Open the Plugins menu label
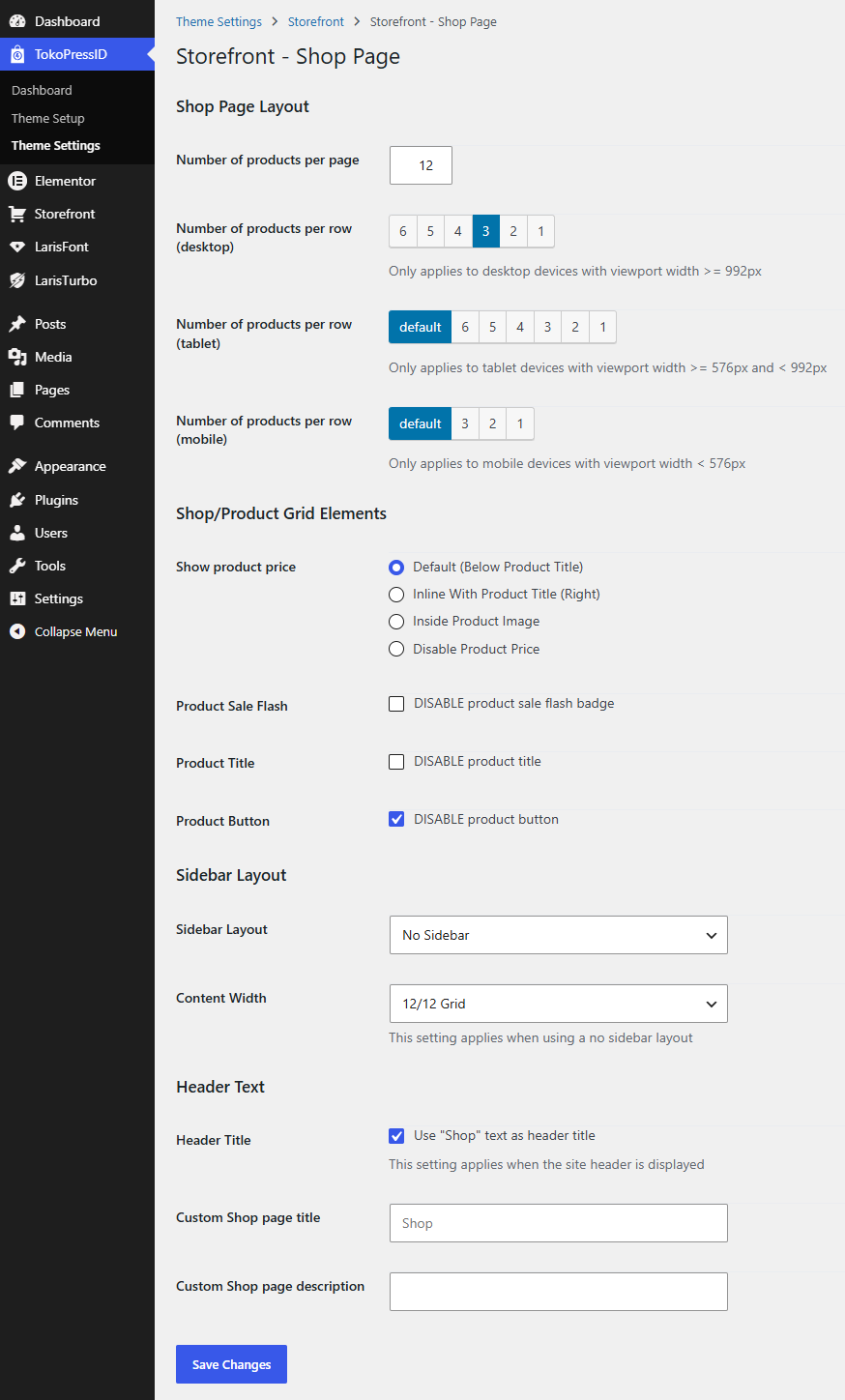The image size is (845, 1400). pos(56,500)
